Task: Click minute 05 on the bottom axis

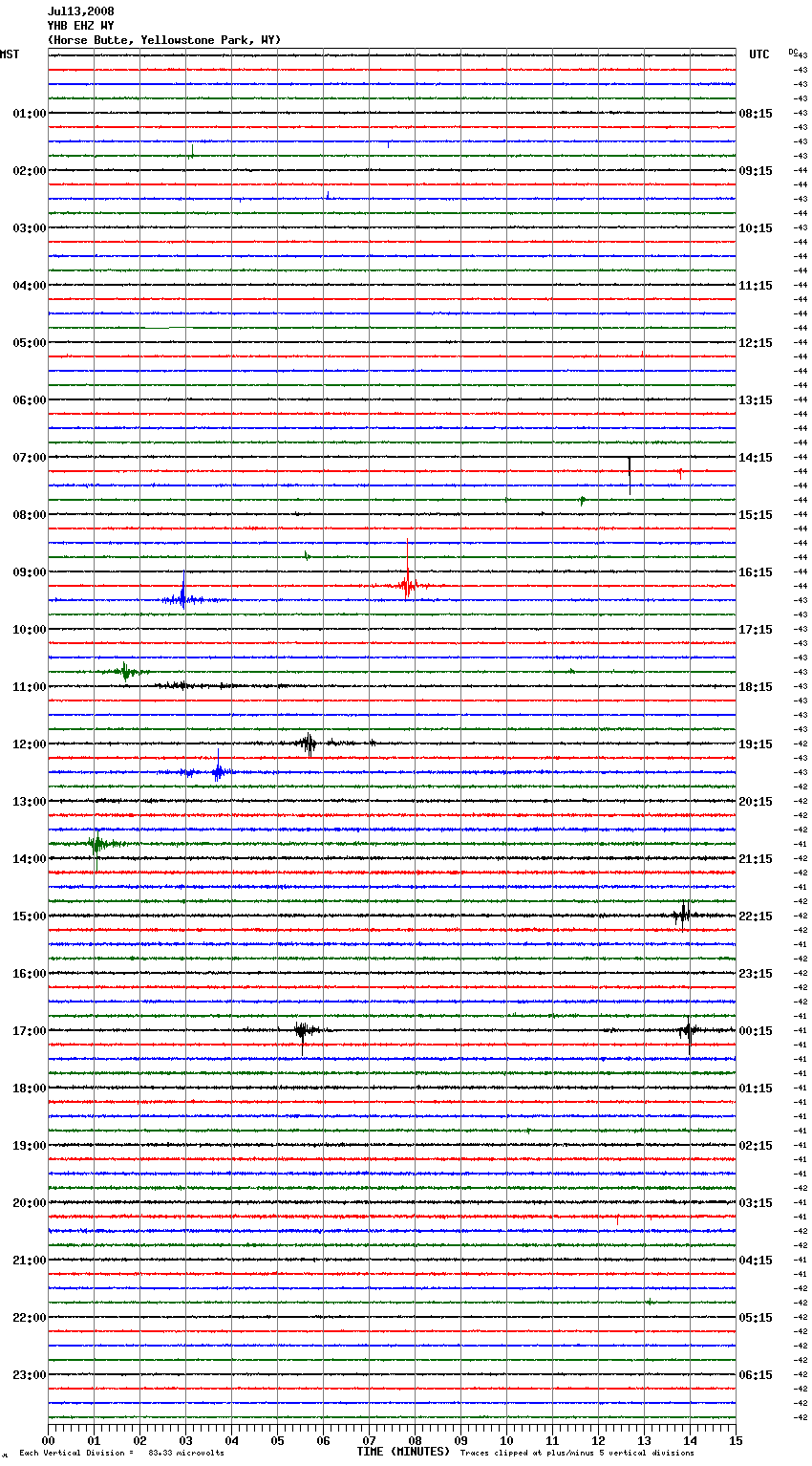Action: pos(277,1440)
